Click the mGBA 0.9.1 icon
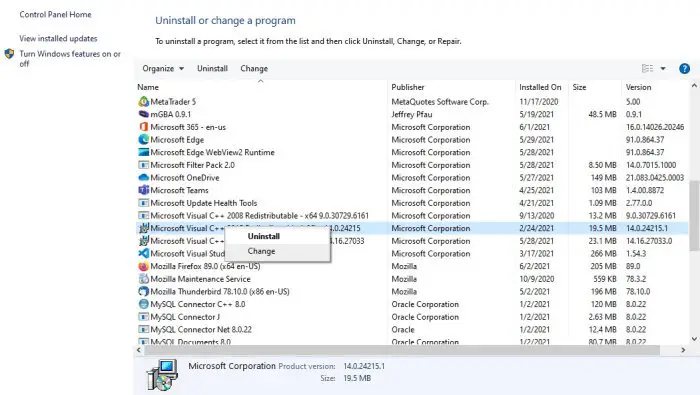The height and width of the screenshot is (395, 700). pyautogui.click(x=143, y=114)
